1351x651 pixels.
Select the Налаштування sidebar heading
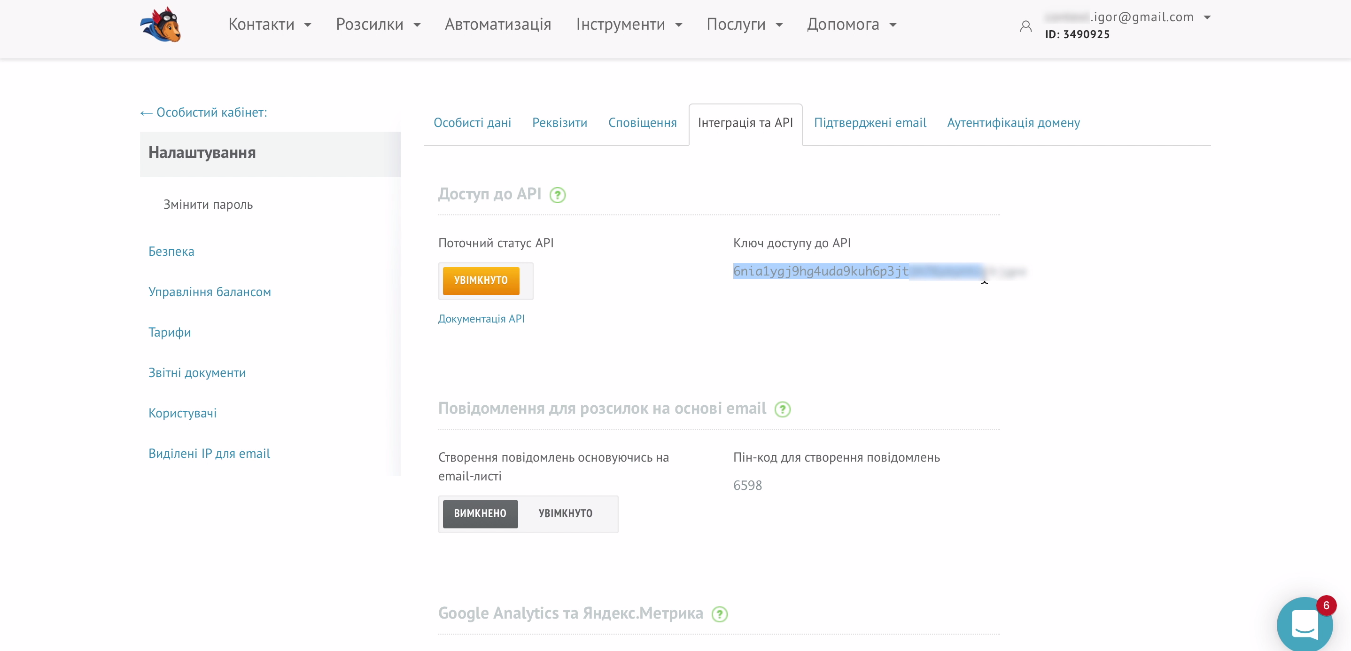click(270, 154)
